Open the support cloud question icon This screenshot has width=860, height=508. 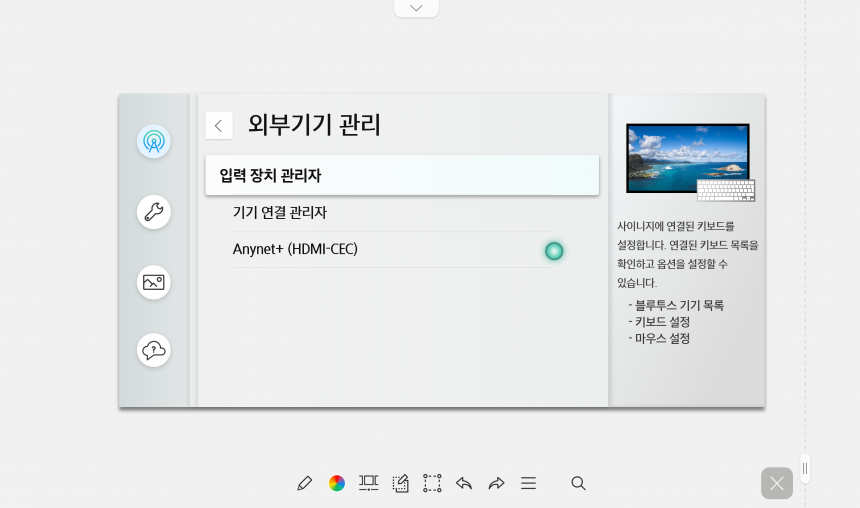[x=154, y=350]
